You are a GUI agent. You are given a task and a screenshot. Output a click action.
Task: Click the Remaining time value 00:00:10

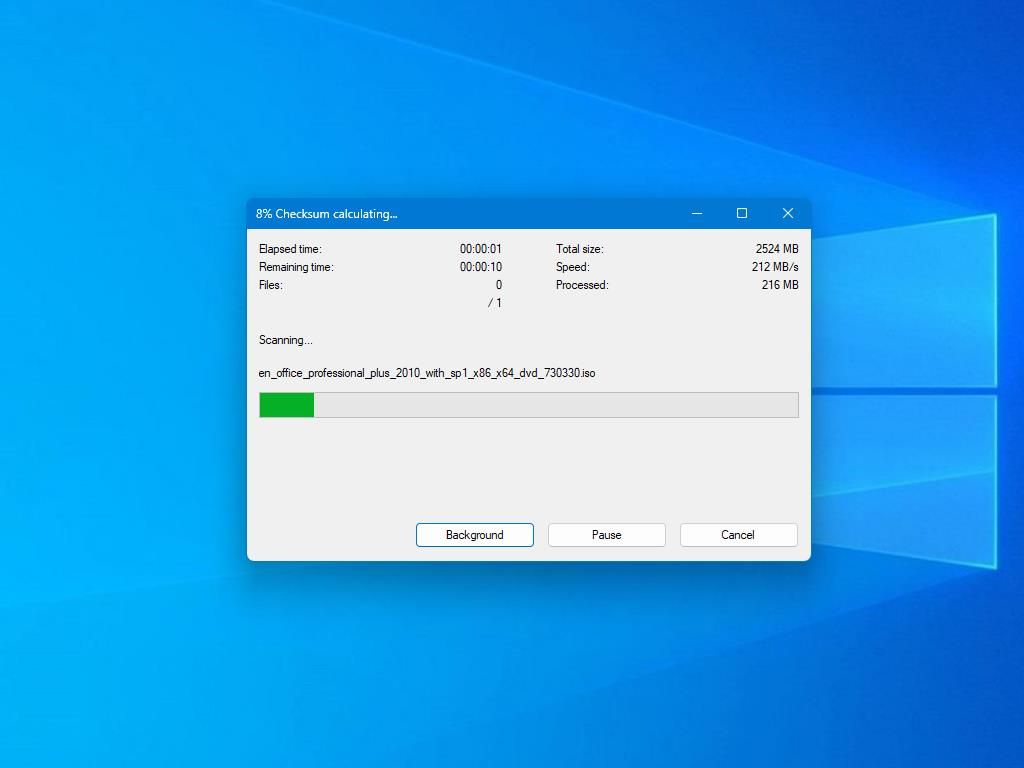pyautogui.click(x=480, y=267)
